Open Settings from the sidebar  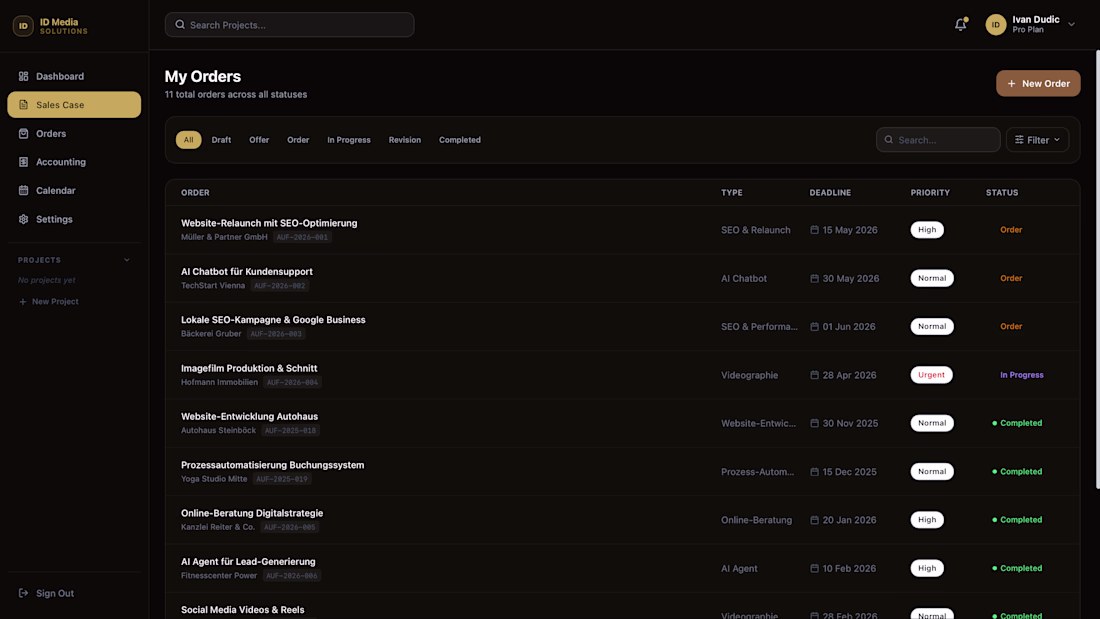click(x=54, y=219)
